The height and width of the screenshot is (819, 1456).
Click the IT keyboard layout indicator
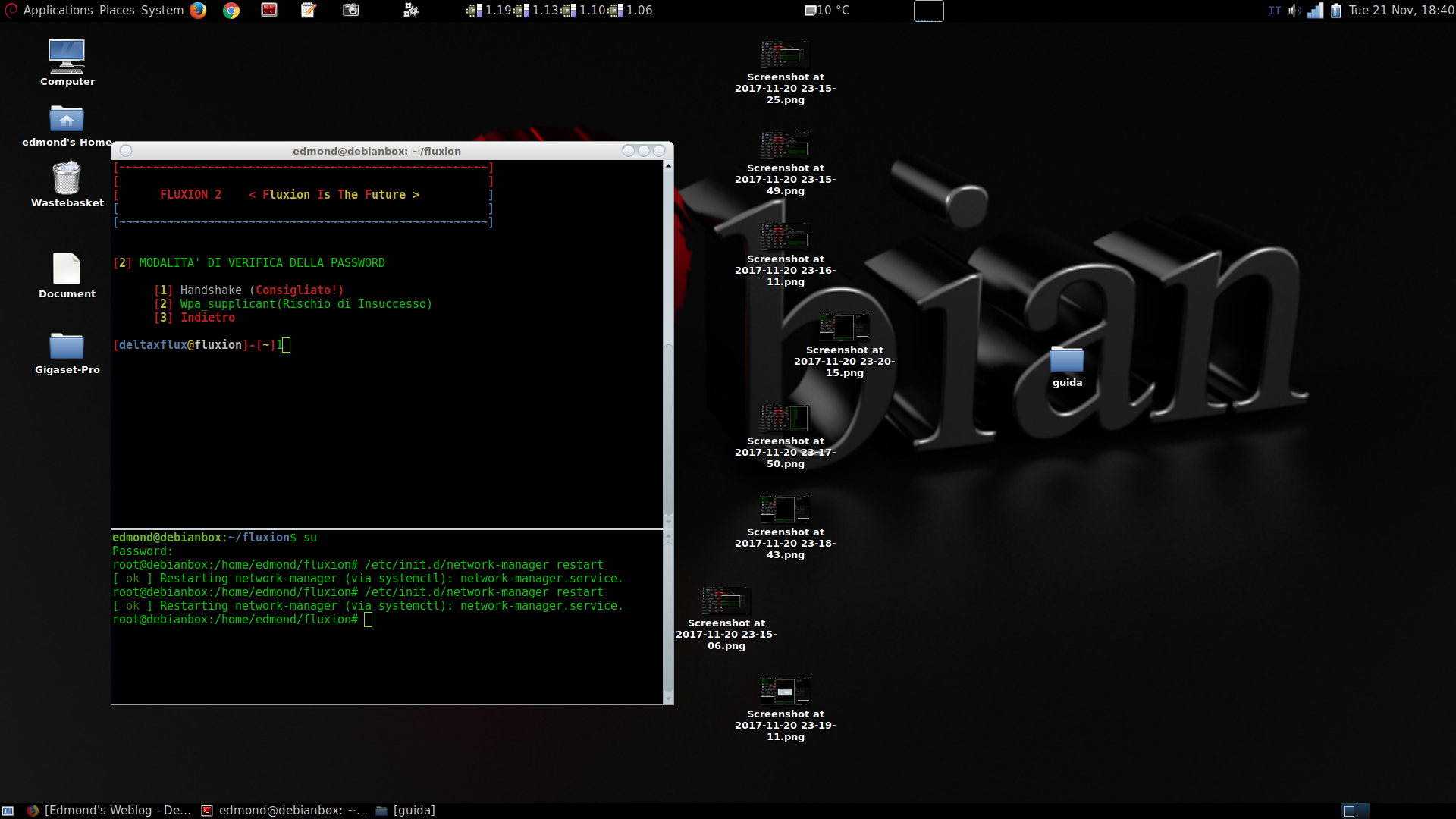pos(1275,10)
